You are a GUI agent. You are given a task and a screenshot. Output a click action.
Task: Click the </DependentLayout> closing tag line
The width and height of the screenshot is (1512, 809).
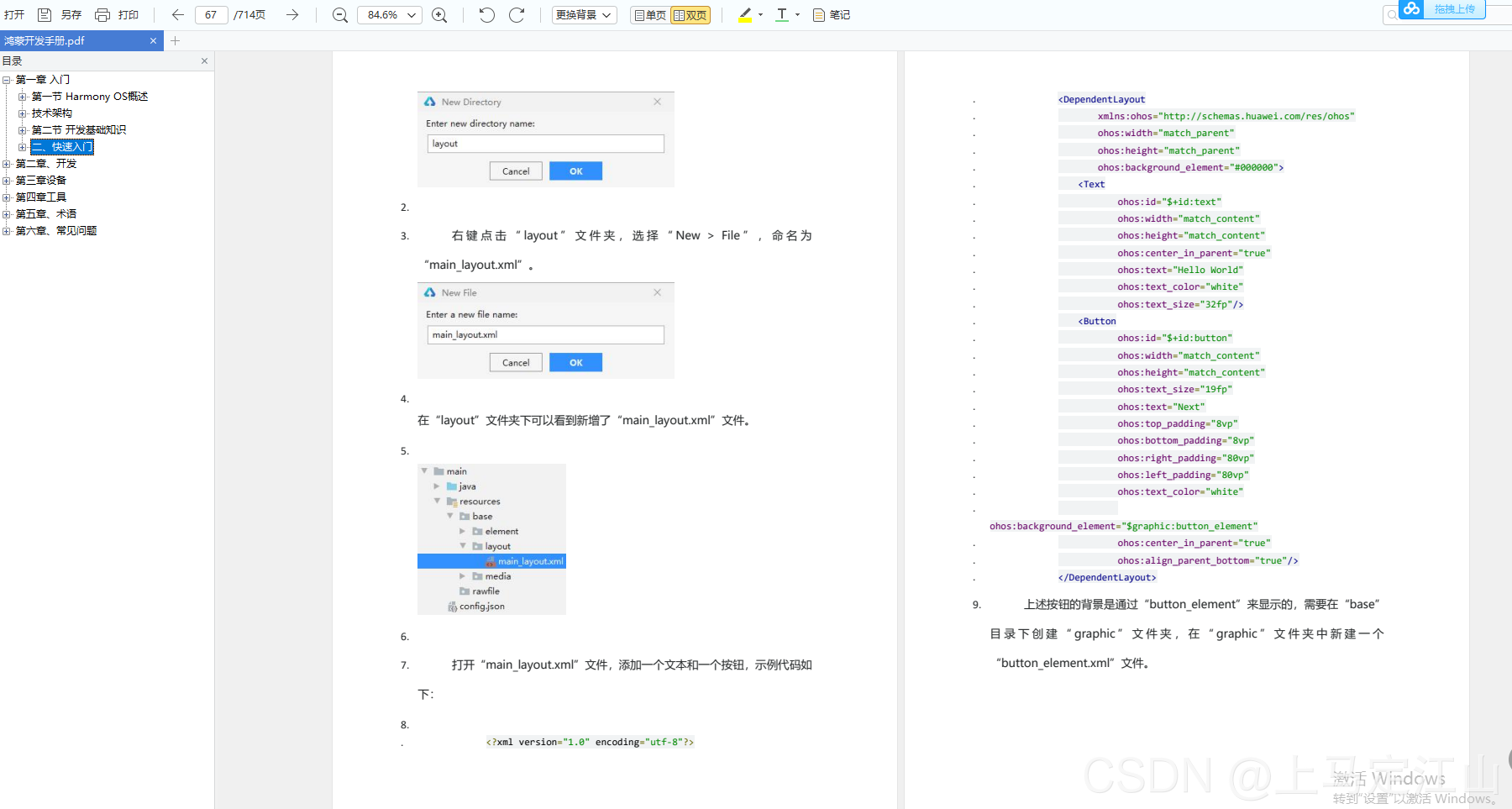coord(1107,577)
